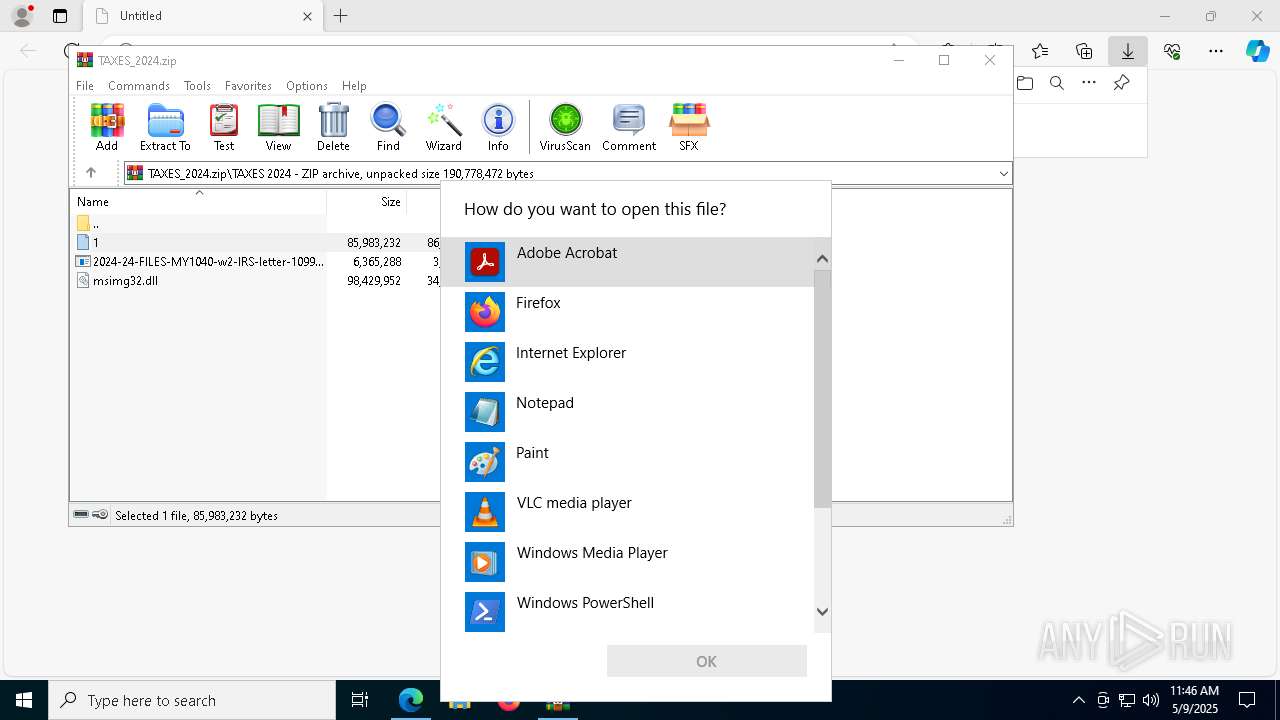
Task: Open the Help menu
Action: [354, 86]
